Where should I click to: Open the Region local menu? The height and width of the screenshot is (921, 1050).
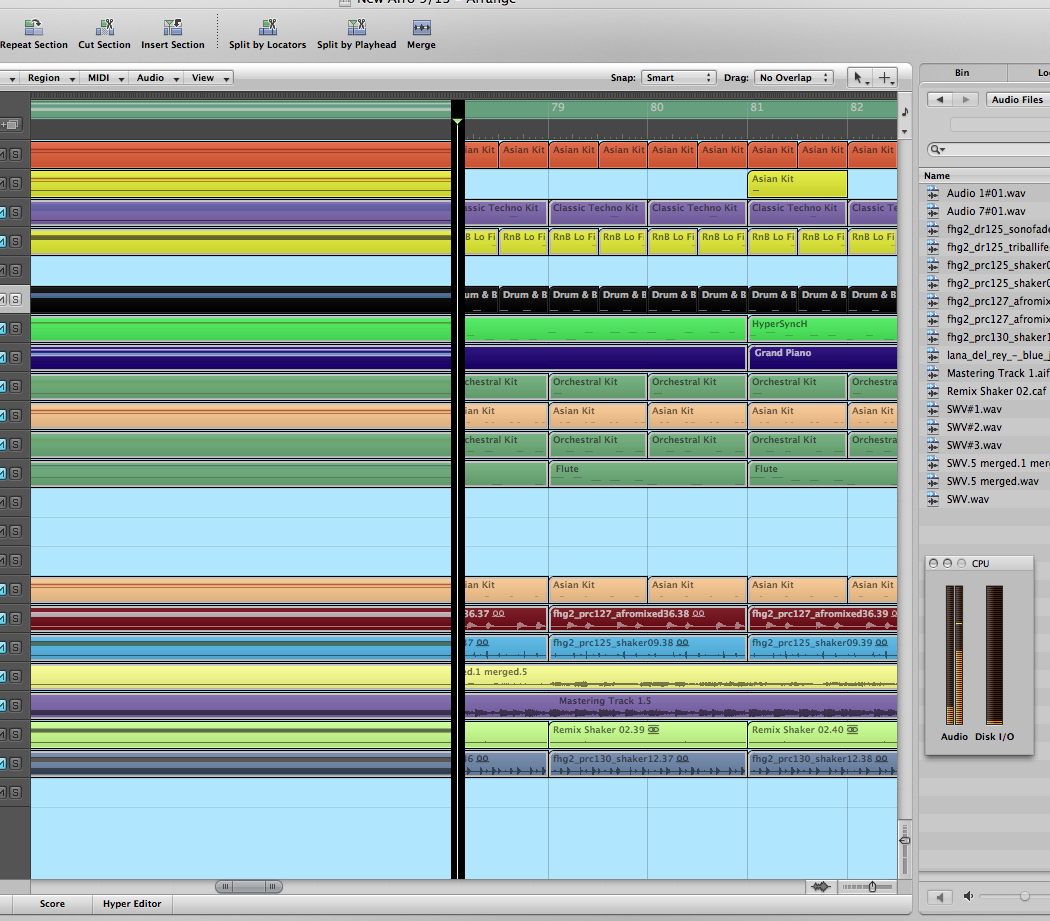49,78
